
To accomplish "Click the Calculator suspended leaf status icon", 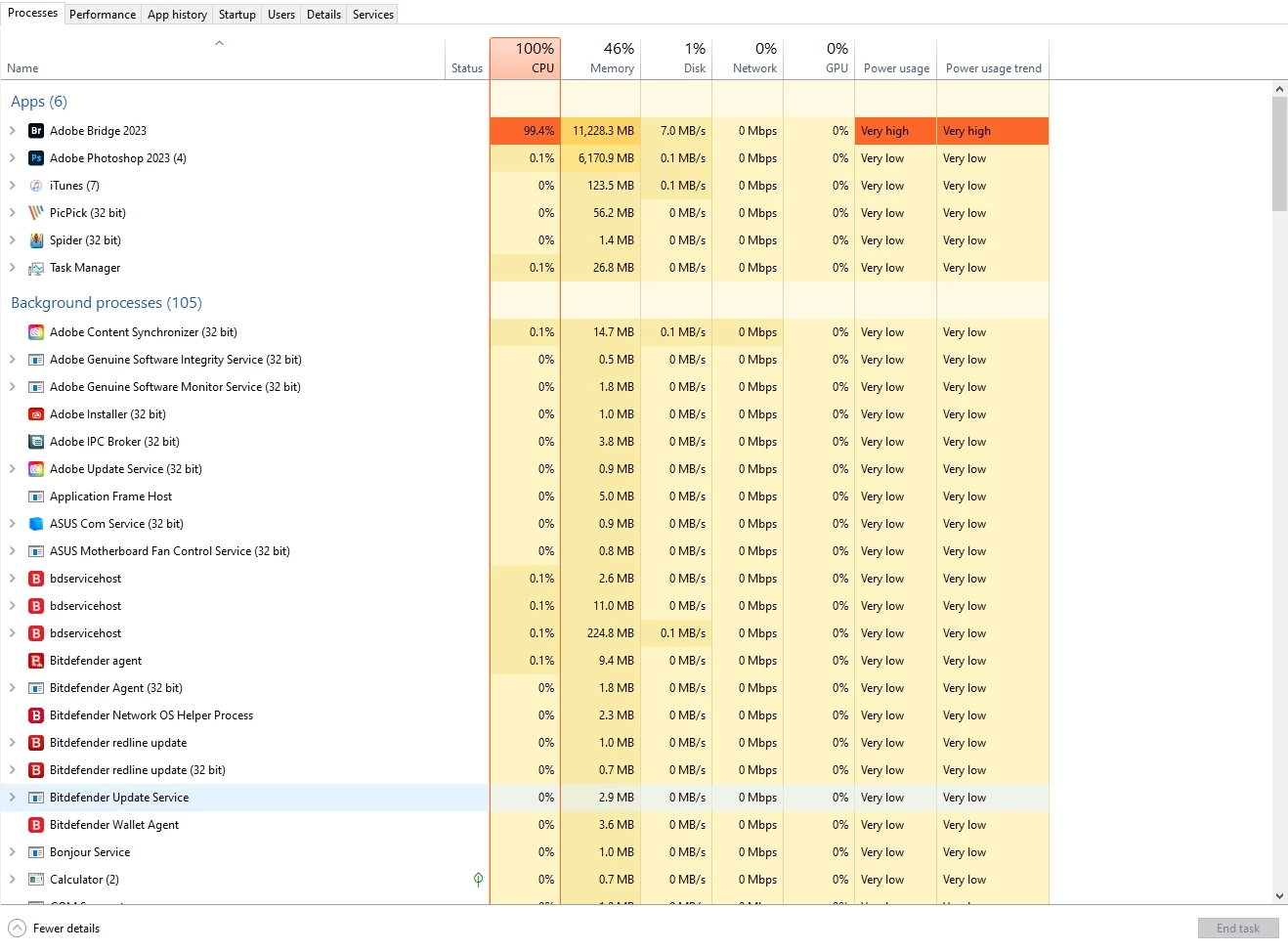I will click(x=478, y=880).
